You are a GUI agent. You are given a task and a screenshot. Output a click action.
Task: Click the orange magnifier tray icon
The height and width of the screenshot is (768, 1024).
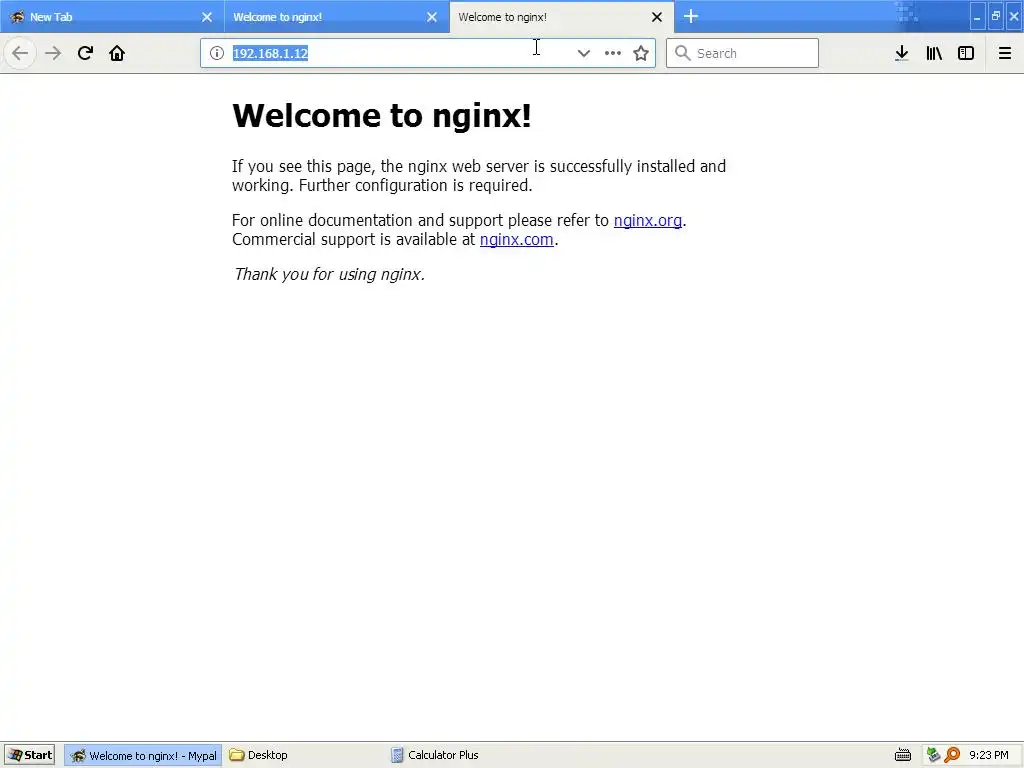click(952, 755)
